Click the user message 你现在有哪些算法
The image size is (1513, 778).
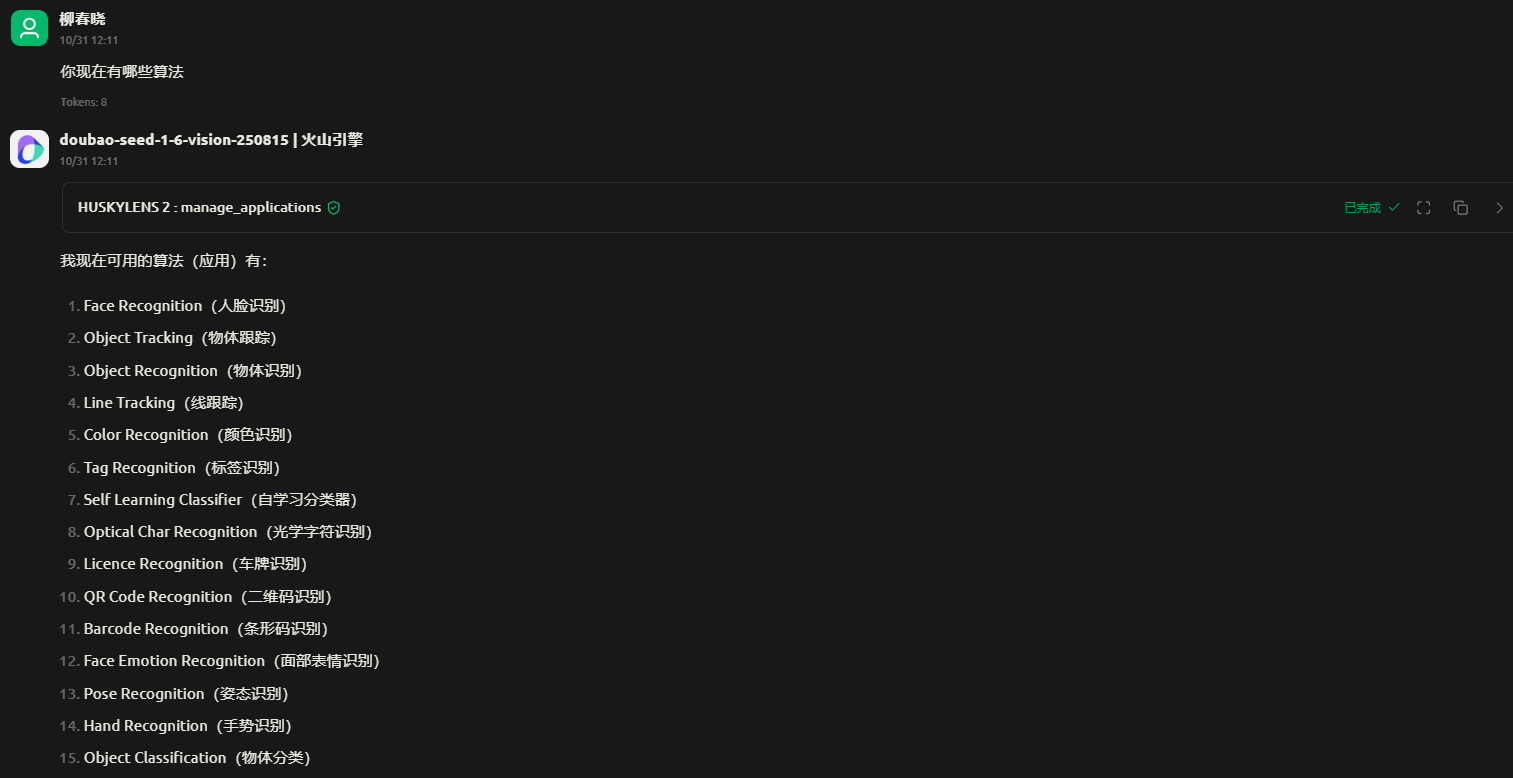pyautogui.click(x=122, y=72)
